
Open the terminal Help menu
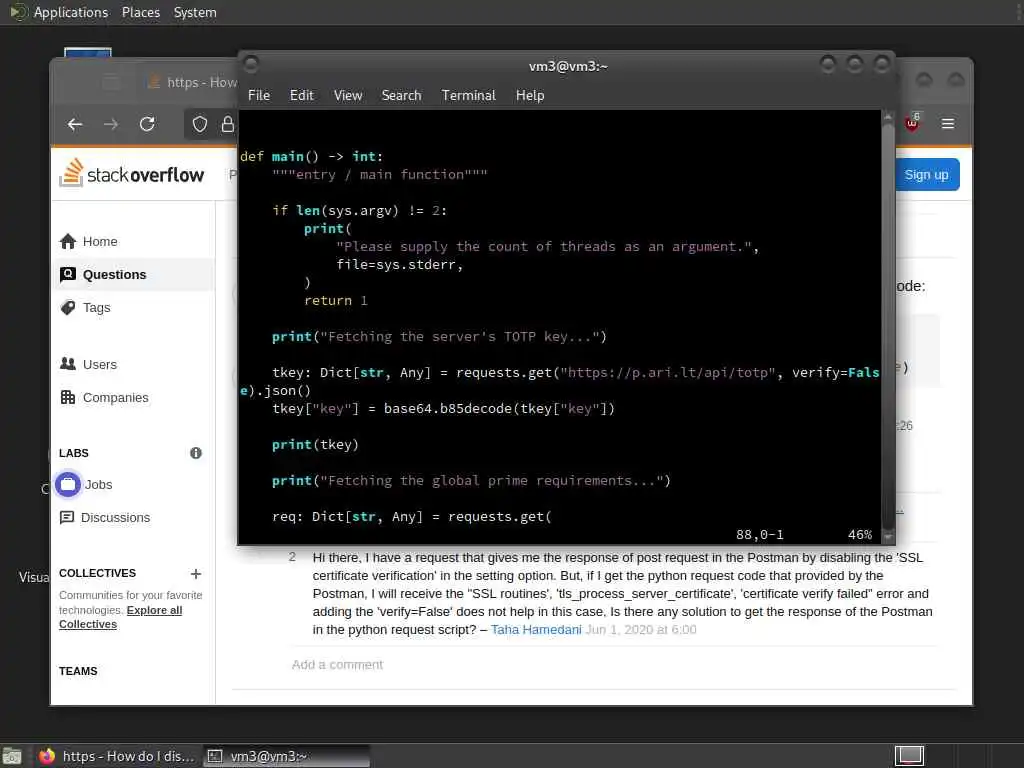coord(530,95)
